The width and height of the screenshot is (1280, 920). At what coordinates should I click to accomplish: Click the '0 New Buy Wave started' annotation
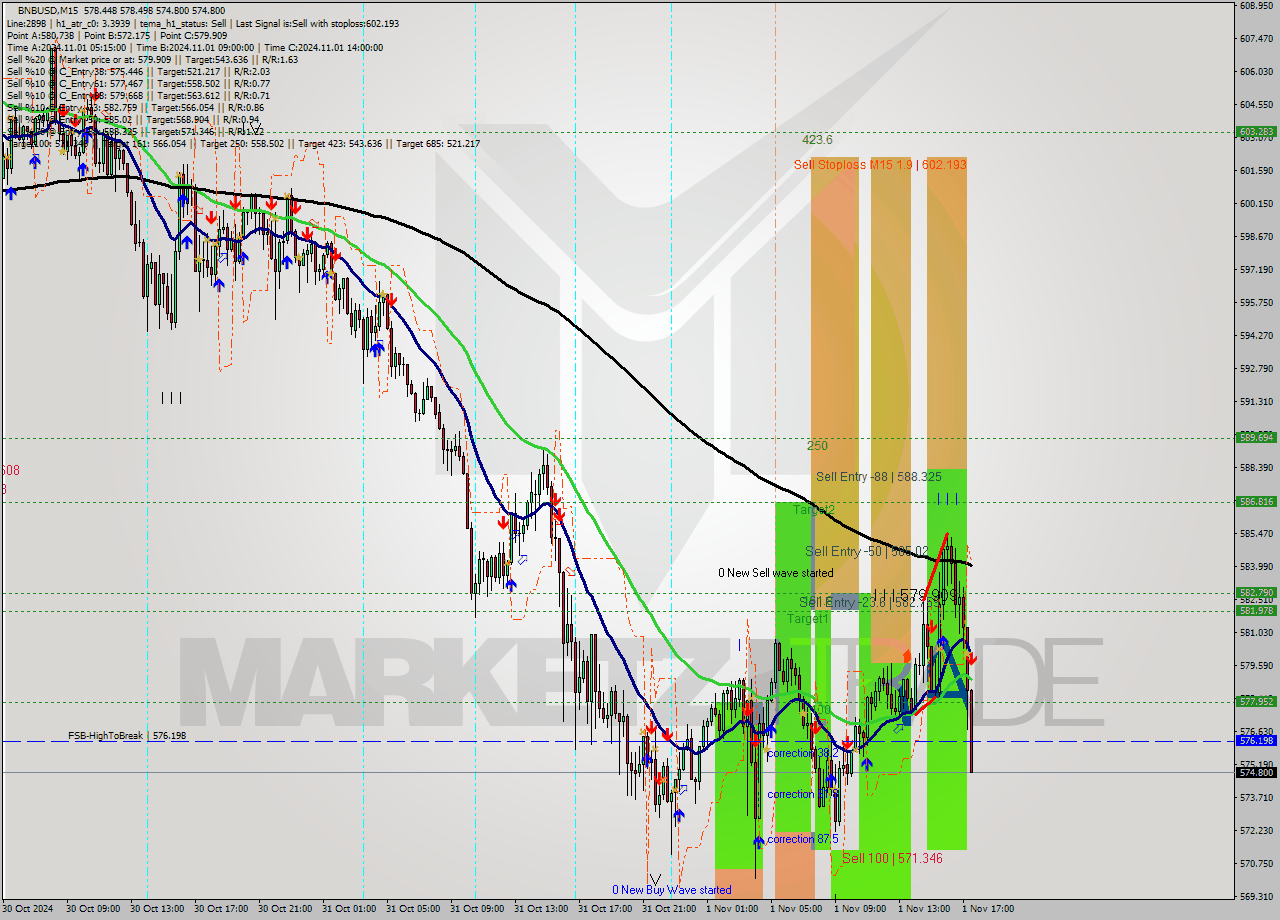pos(672,889)
